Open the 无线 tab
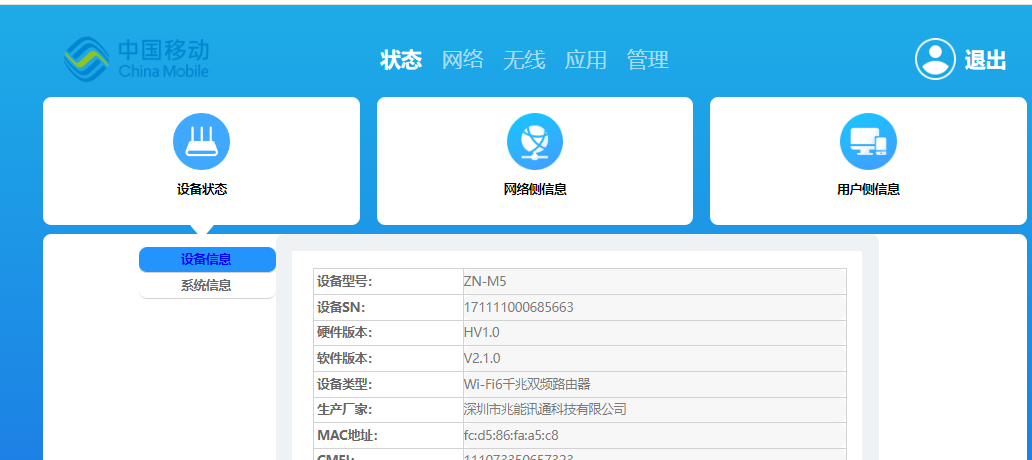1032x460 pixels. (x=525, y=60)
